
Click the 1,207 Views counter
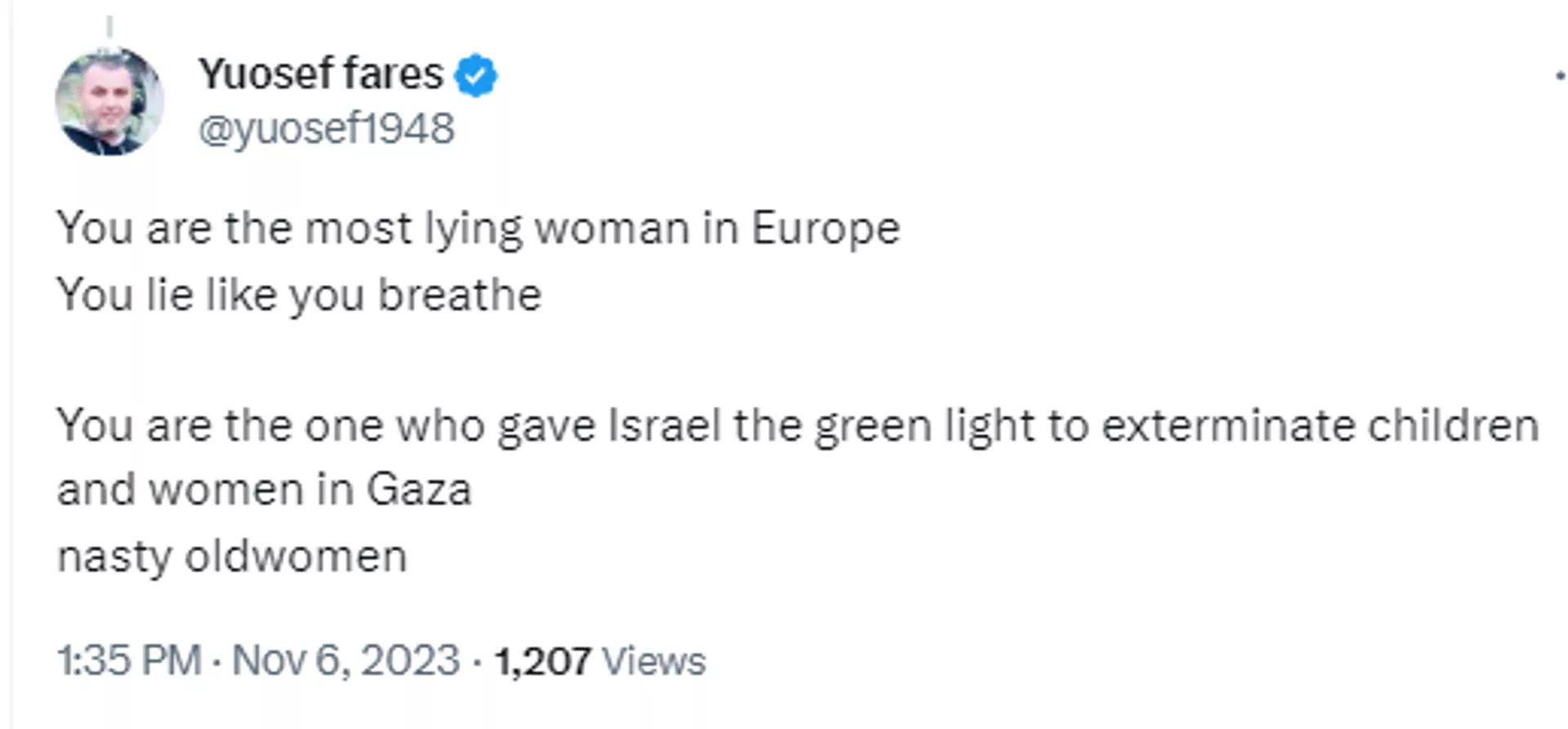(600, 658)
